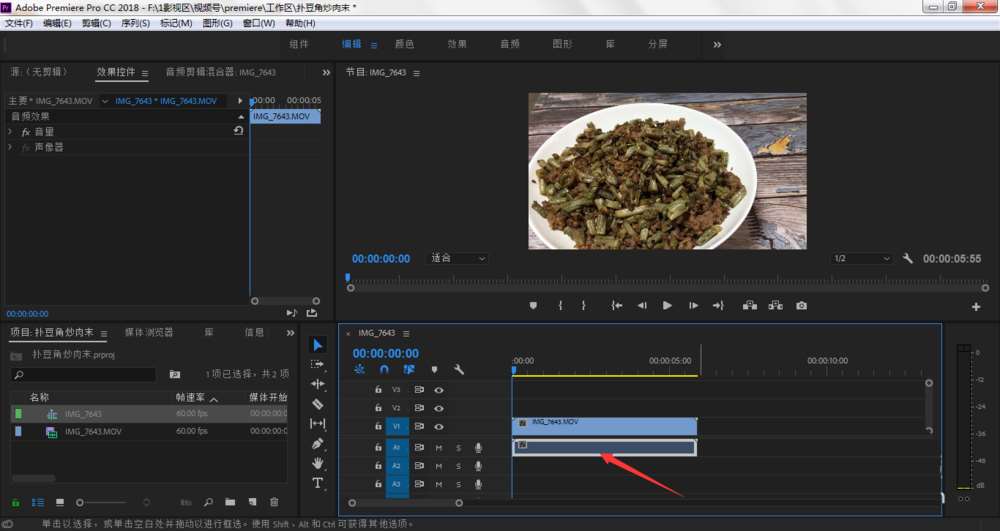The image size is (1000, 531).
Task: Click the Export Frame camera icon
Action: (801, 306)
